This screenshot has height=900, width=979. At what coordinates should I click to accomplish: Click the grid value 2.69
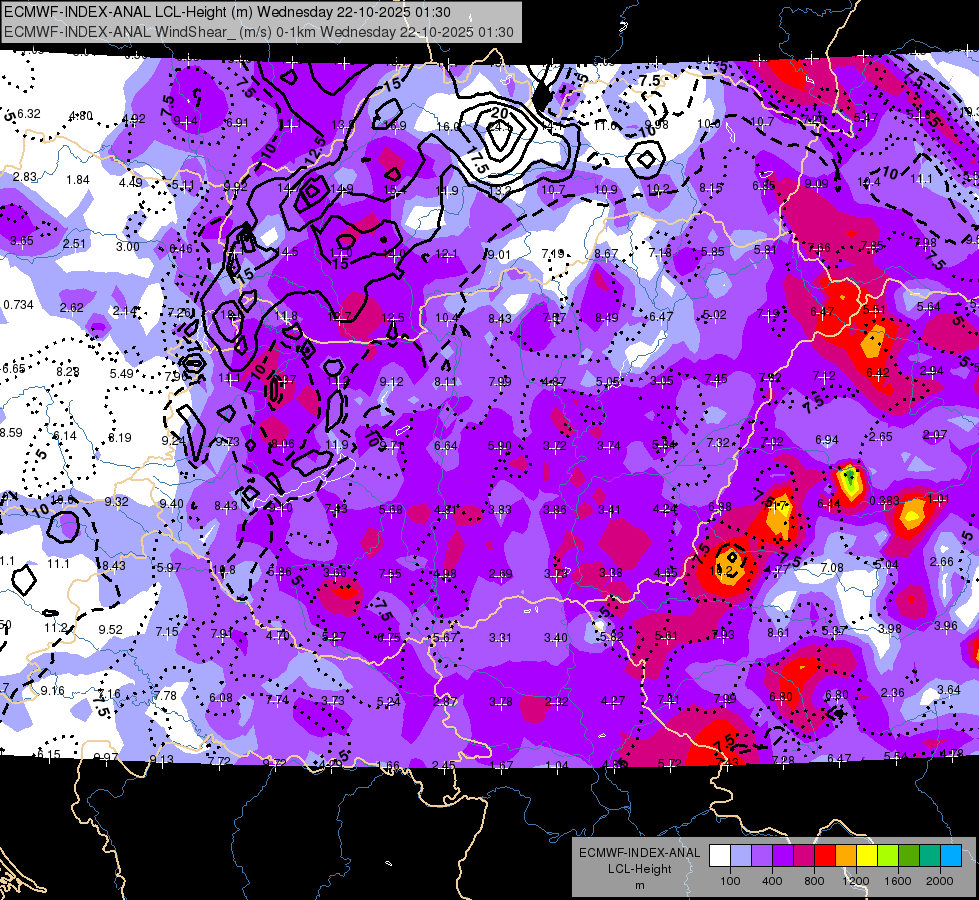click(x=501, y=574)
